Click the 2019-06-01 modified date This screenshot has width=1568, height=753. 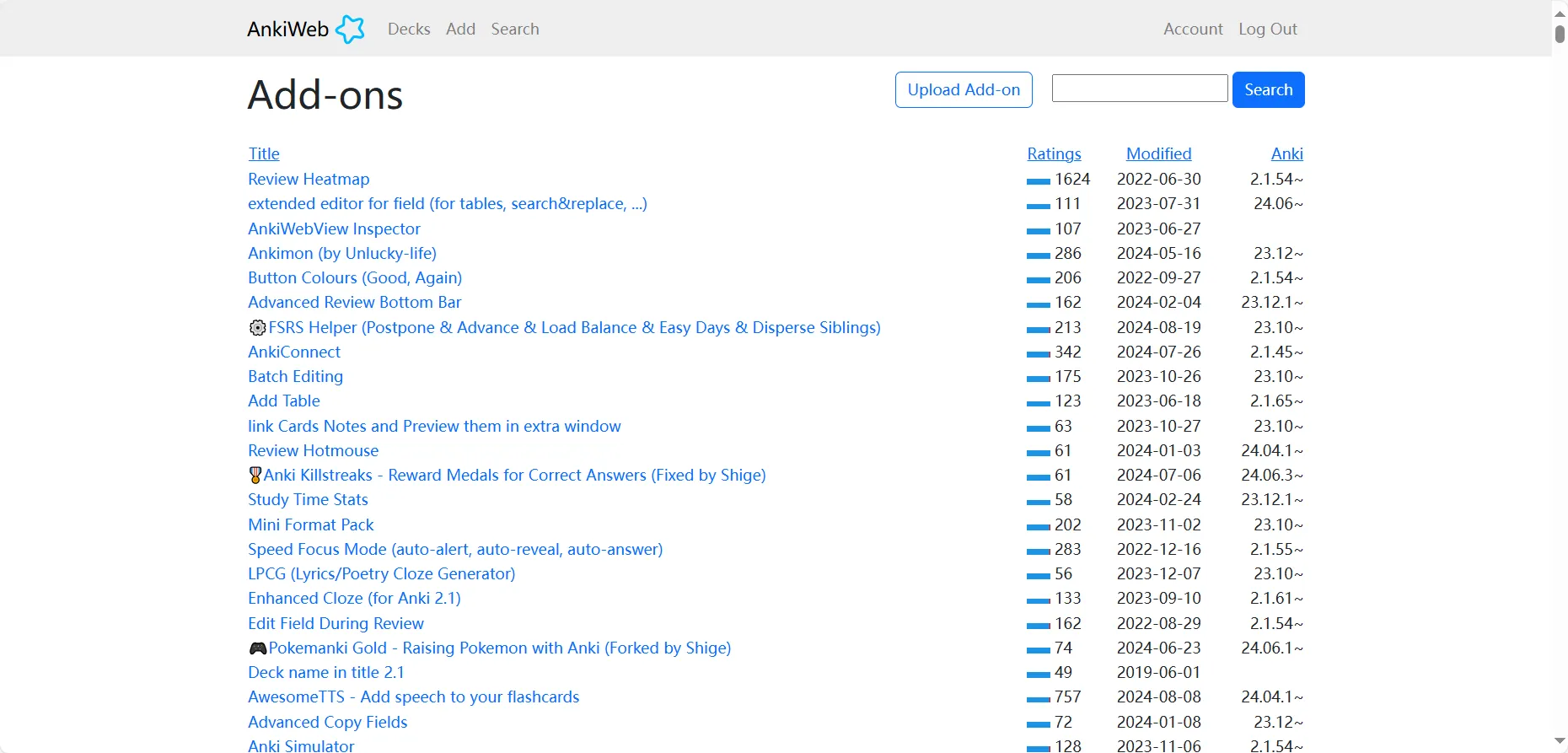[1159, 672]
